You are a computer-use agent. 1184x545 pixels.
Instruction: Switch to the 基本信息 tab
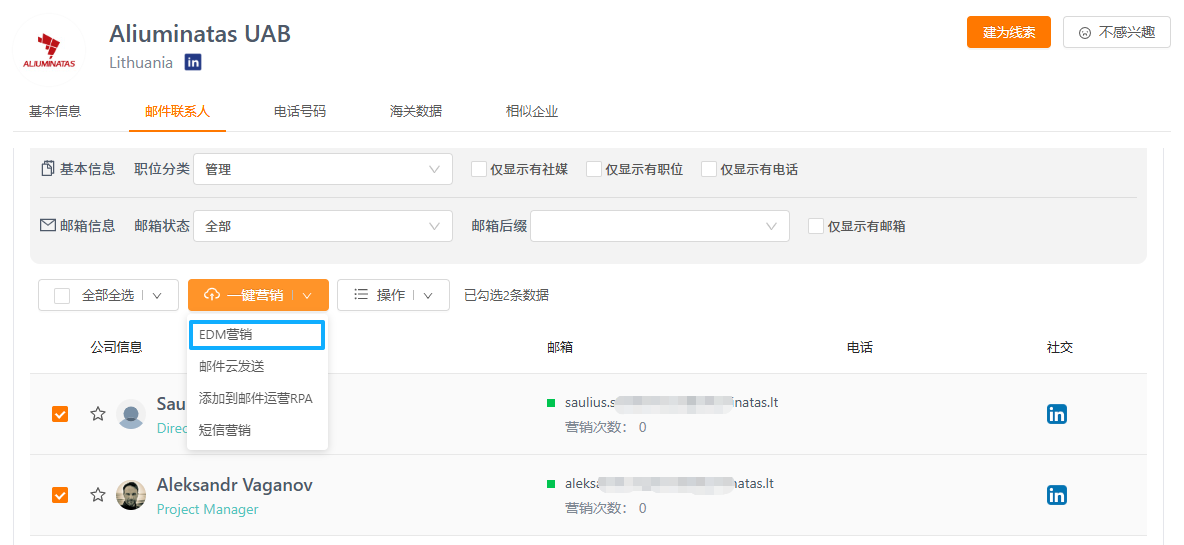pos(55,112)
